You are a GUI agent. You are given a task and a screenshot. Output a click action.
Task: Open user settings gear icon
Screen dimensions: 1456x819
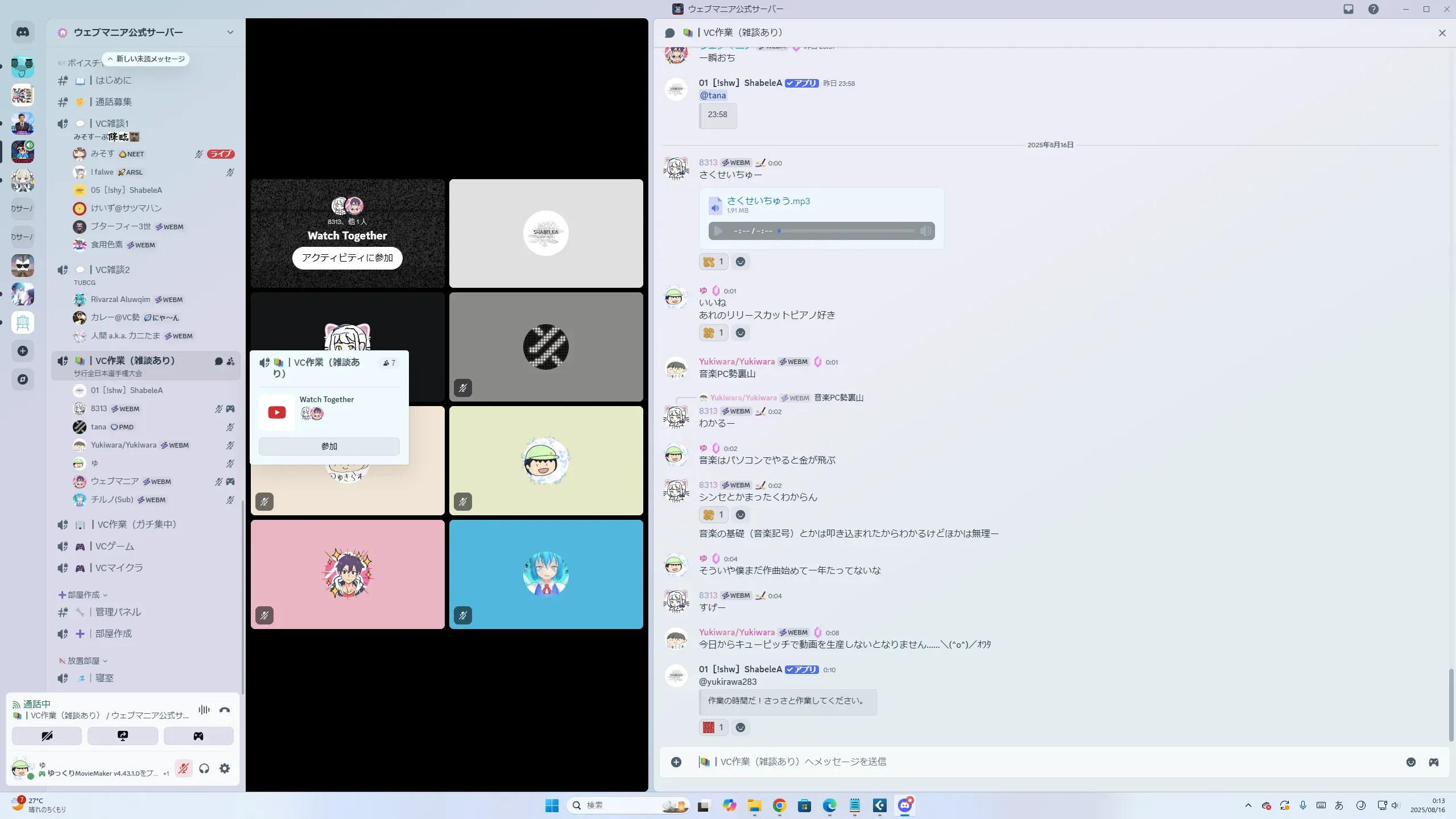click(x=225, y=768)
